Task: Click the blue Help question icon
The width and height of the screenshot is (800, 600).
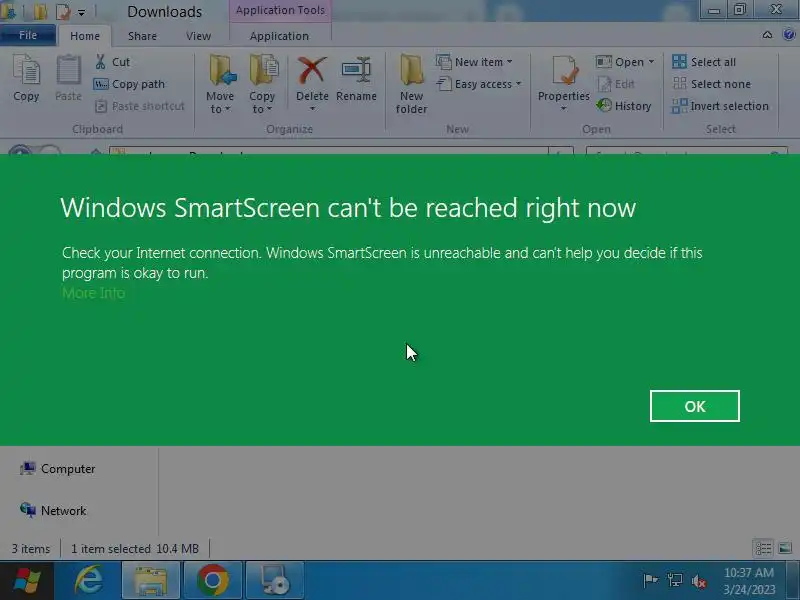Action: (789, 35)
